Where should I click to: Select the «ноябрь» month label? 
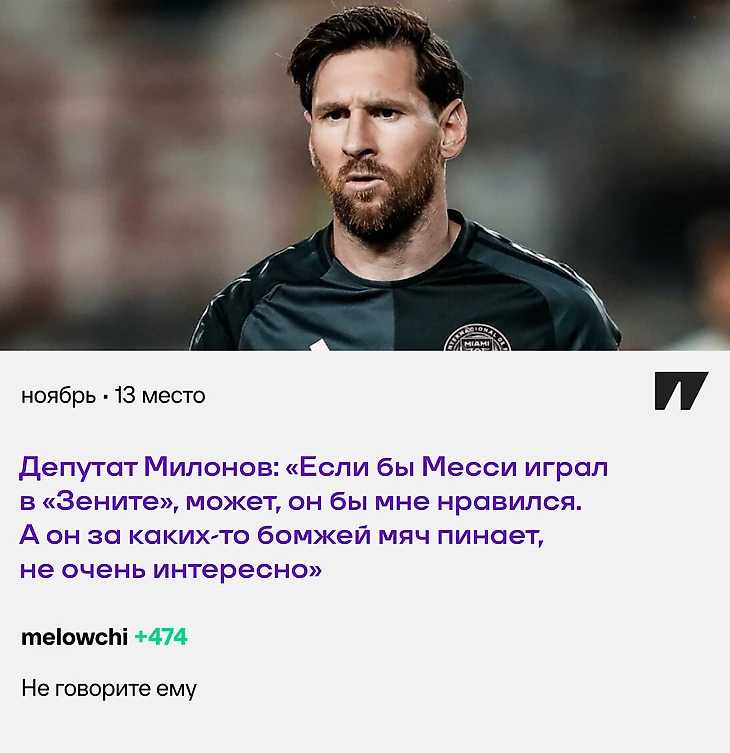click(x=58, y=396)
